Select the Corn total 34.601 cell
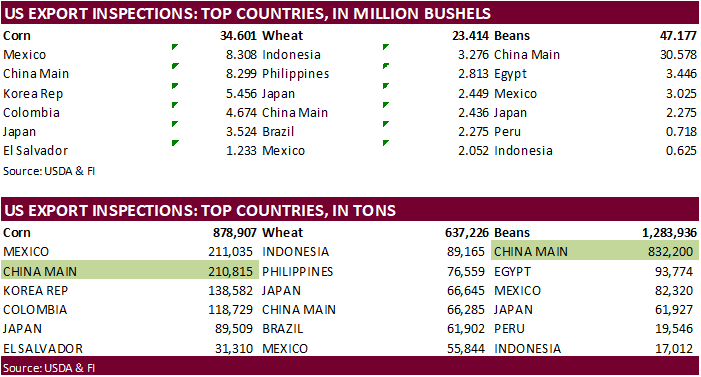701x377 pixels. coord(238,36)
